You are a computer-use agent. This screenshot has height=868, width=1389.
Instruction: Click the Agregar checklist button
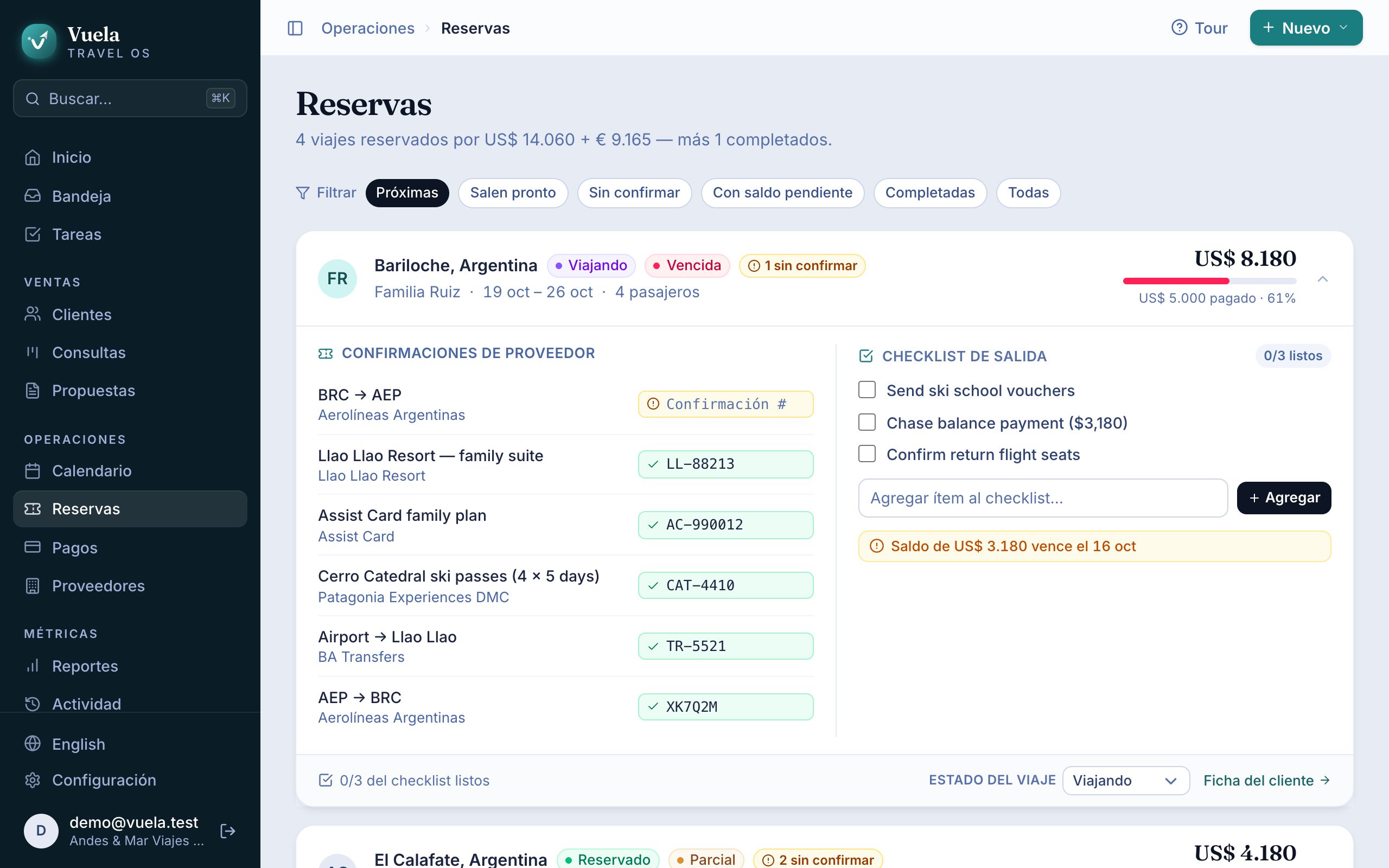(1283, 497)
